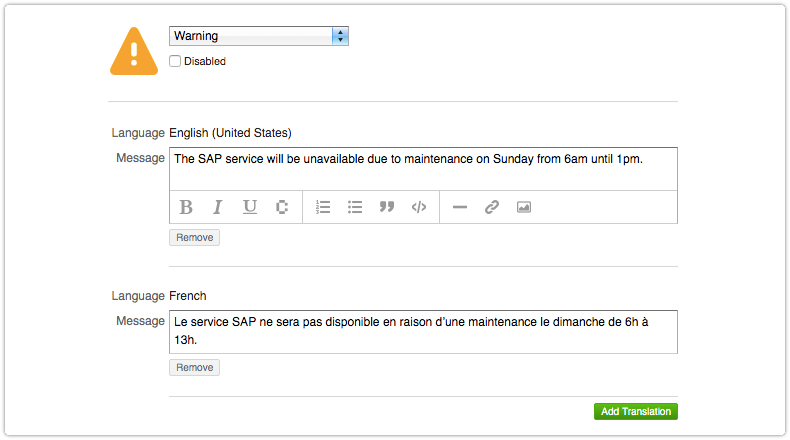Click into the English message text field

(423, 169)
